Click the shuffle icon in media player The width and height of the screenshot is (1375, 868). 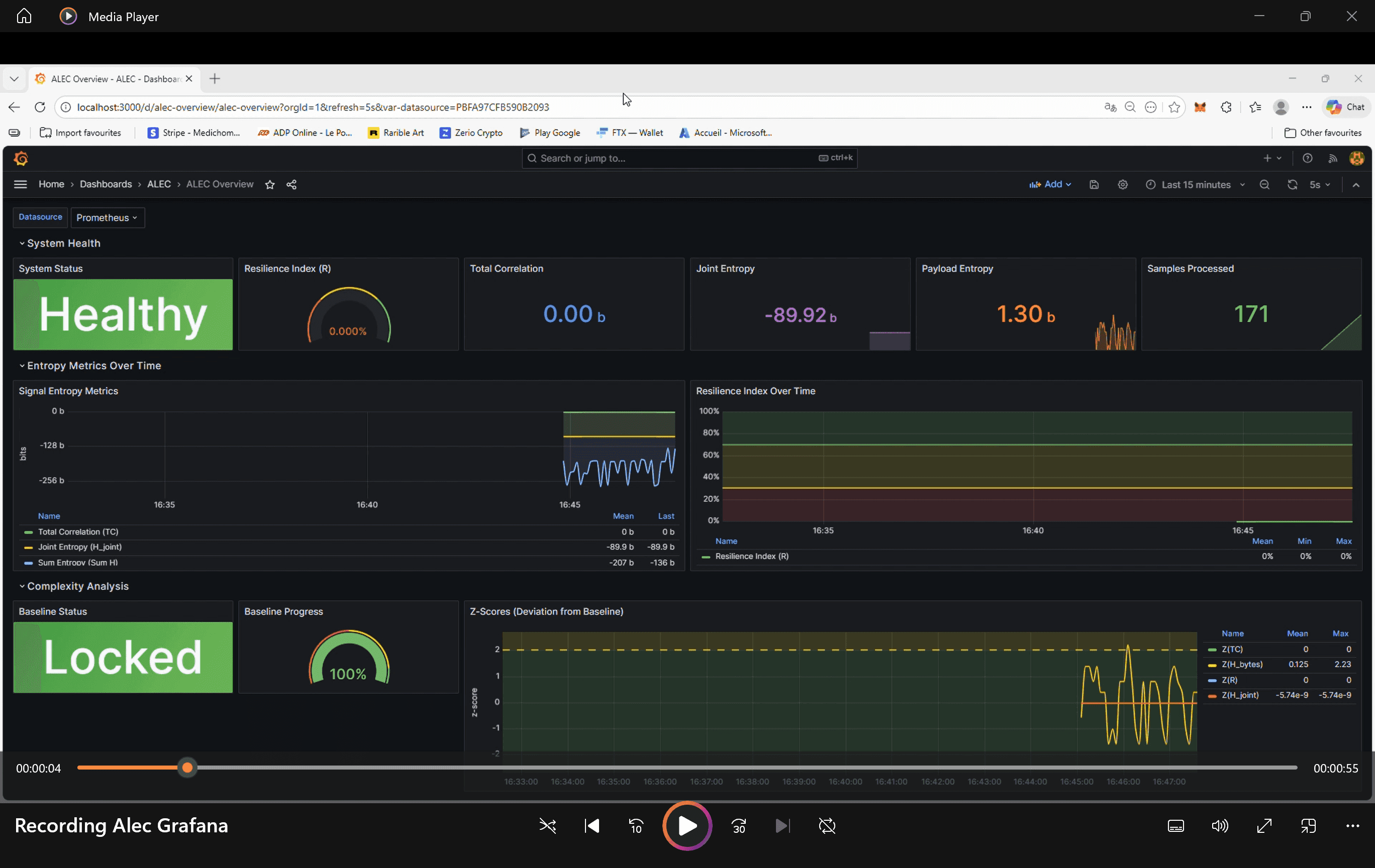547,825
